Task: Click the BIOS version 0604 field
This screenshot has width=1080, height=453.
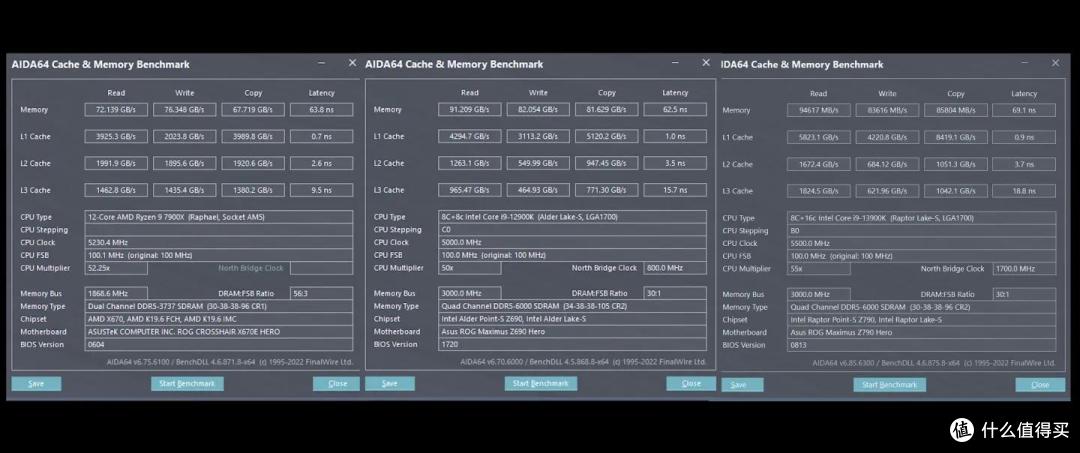Action: pyautogui.click(x=219, y=344)
